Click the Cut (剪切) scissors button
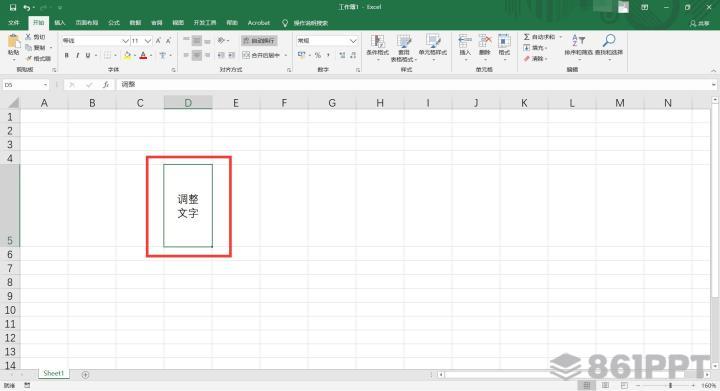720x391 pixels. (x=35, y=37)
